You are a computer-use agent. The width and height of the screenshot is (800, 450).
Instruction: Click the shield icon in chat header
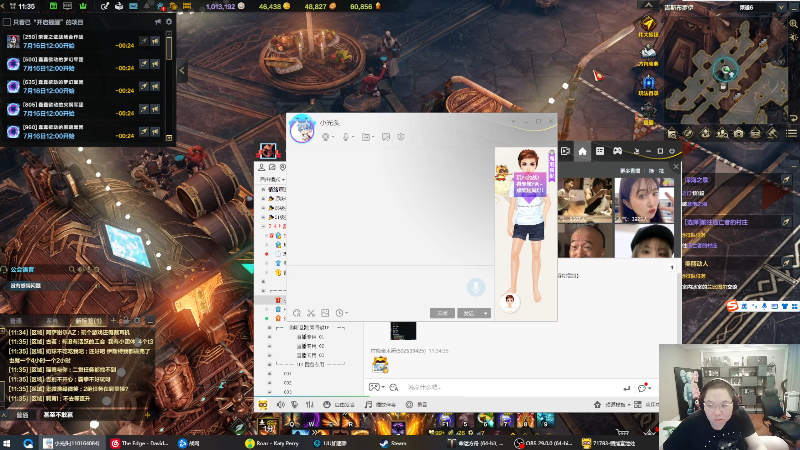pos(401,137)
